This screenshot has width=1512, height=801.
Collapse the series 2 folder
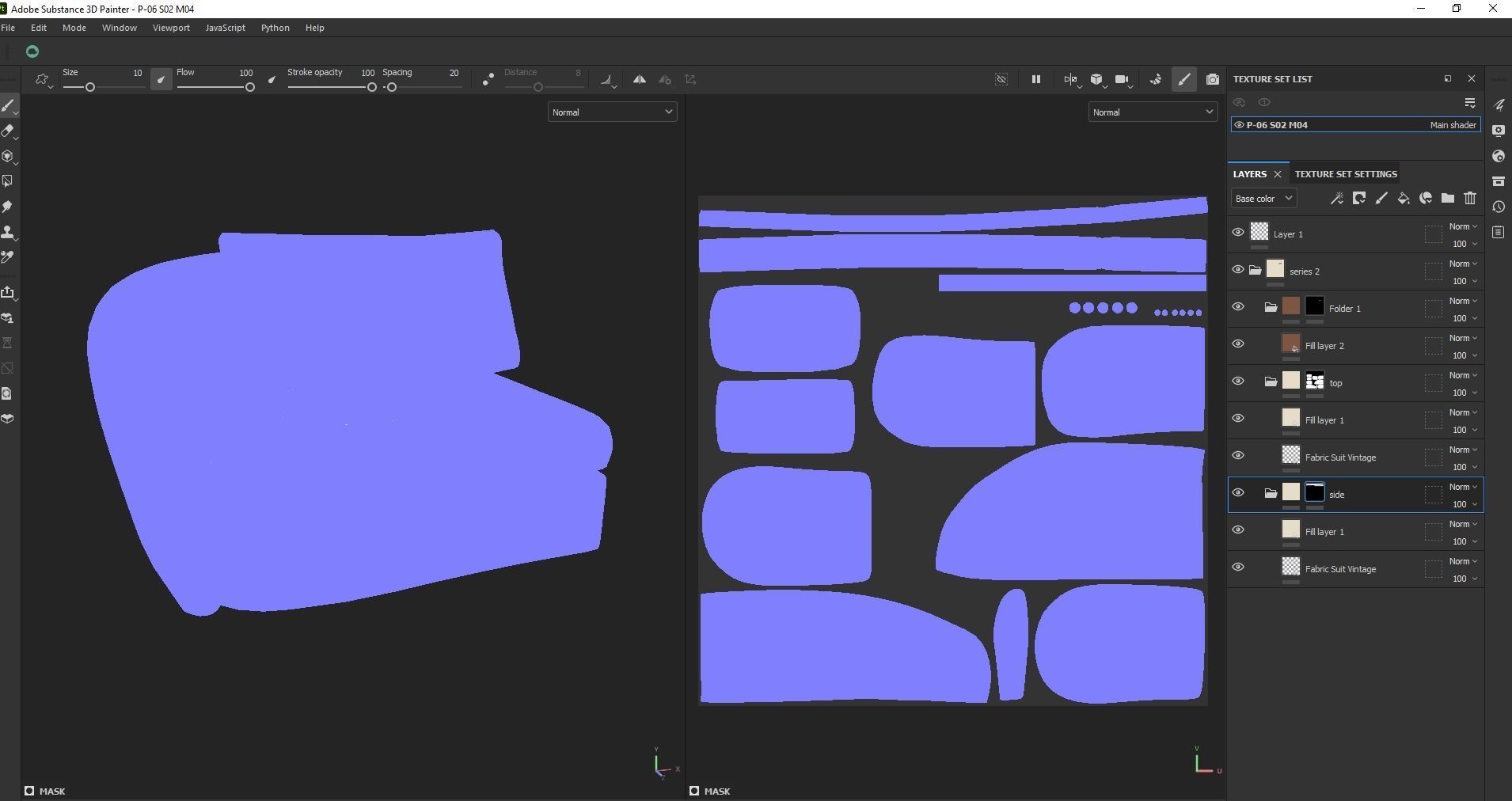[1255, 271]
